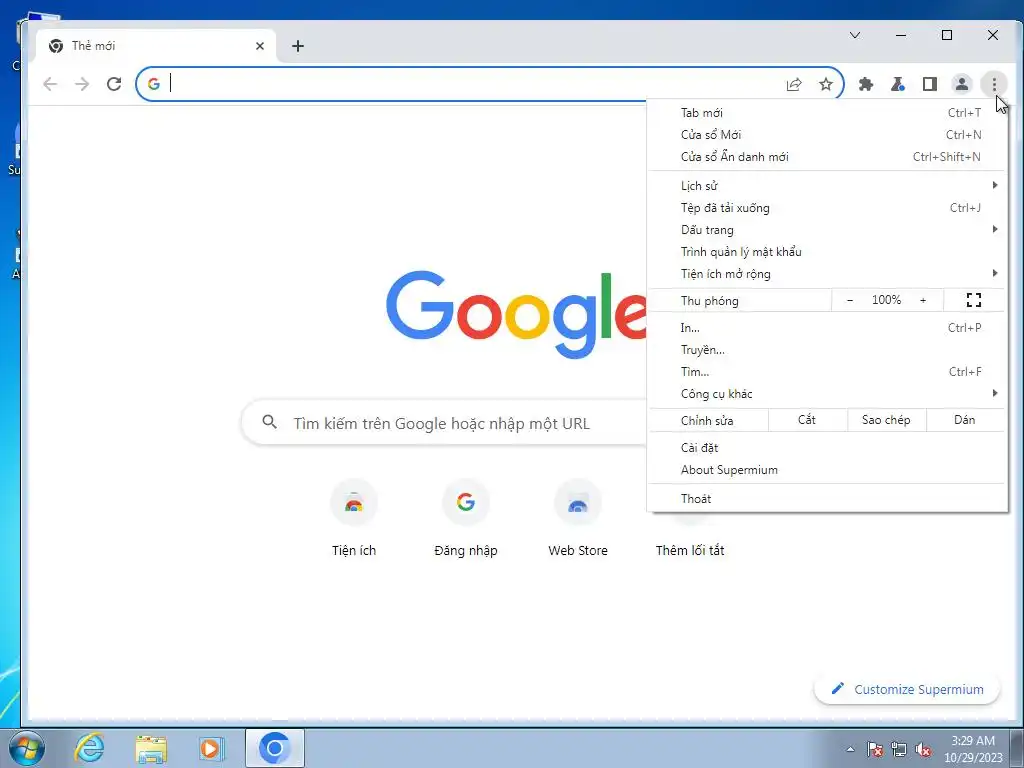Screen dimensions: 1024x768
Task: Click the network tray icon
Action: point(899,749)
